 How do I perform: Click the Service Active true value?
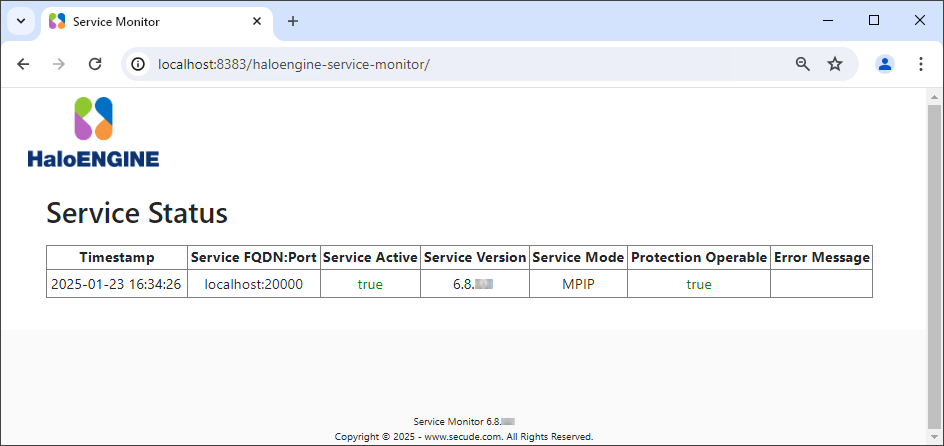pyautogui.click(x=370, y=284)
